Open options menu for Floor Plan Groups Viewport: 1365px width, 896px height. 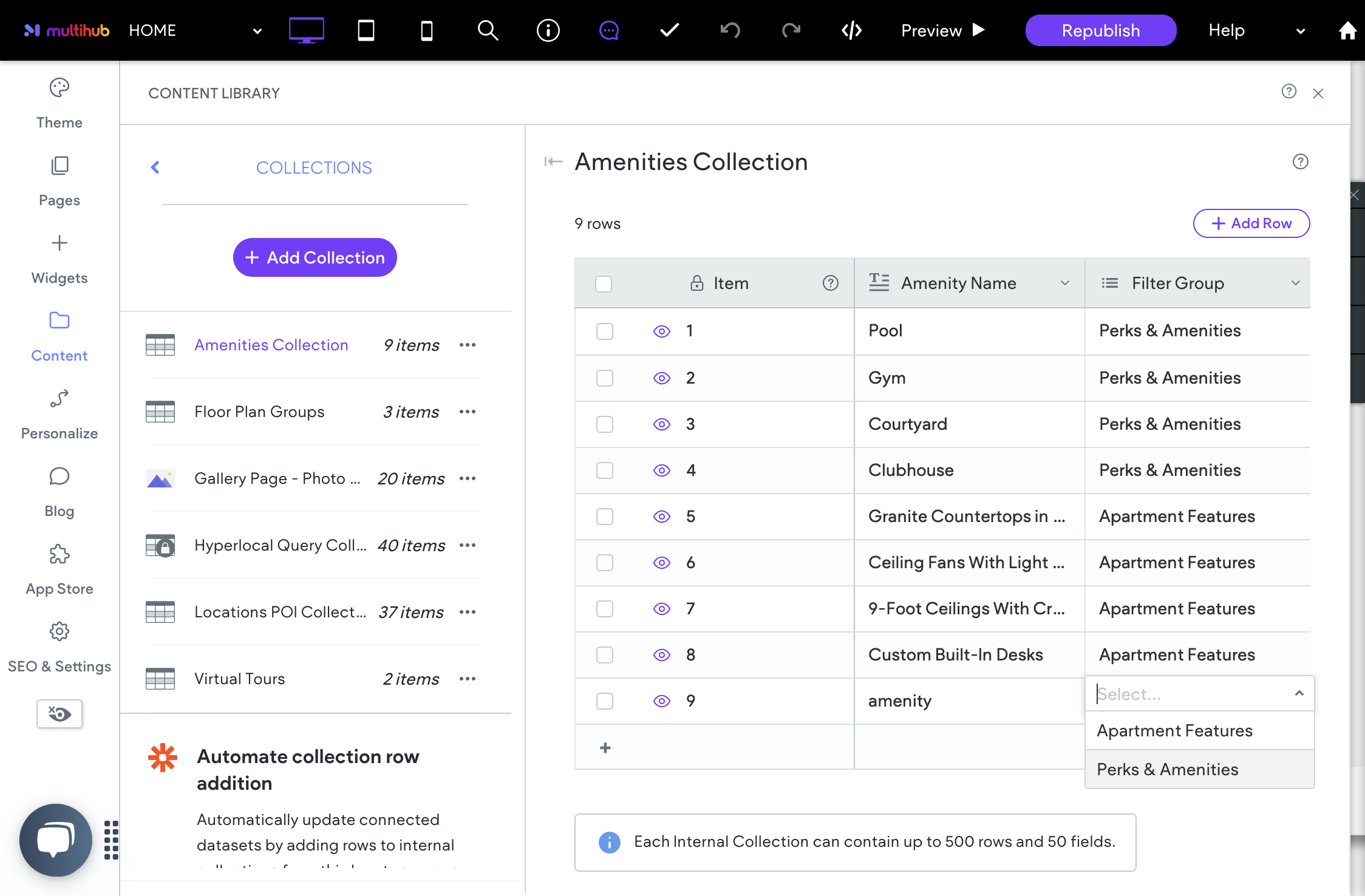point(468,412)
